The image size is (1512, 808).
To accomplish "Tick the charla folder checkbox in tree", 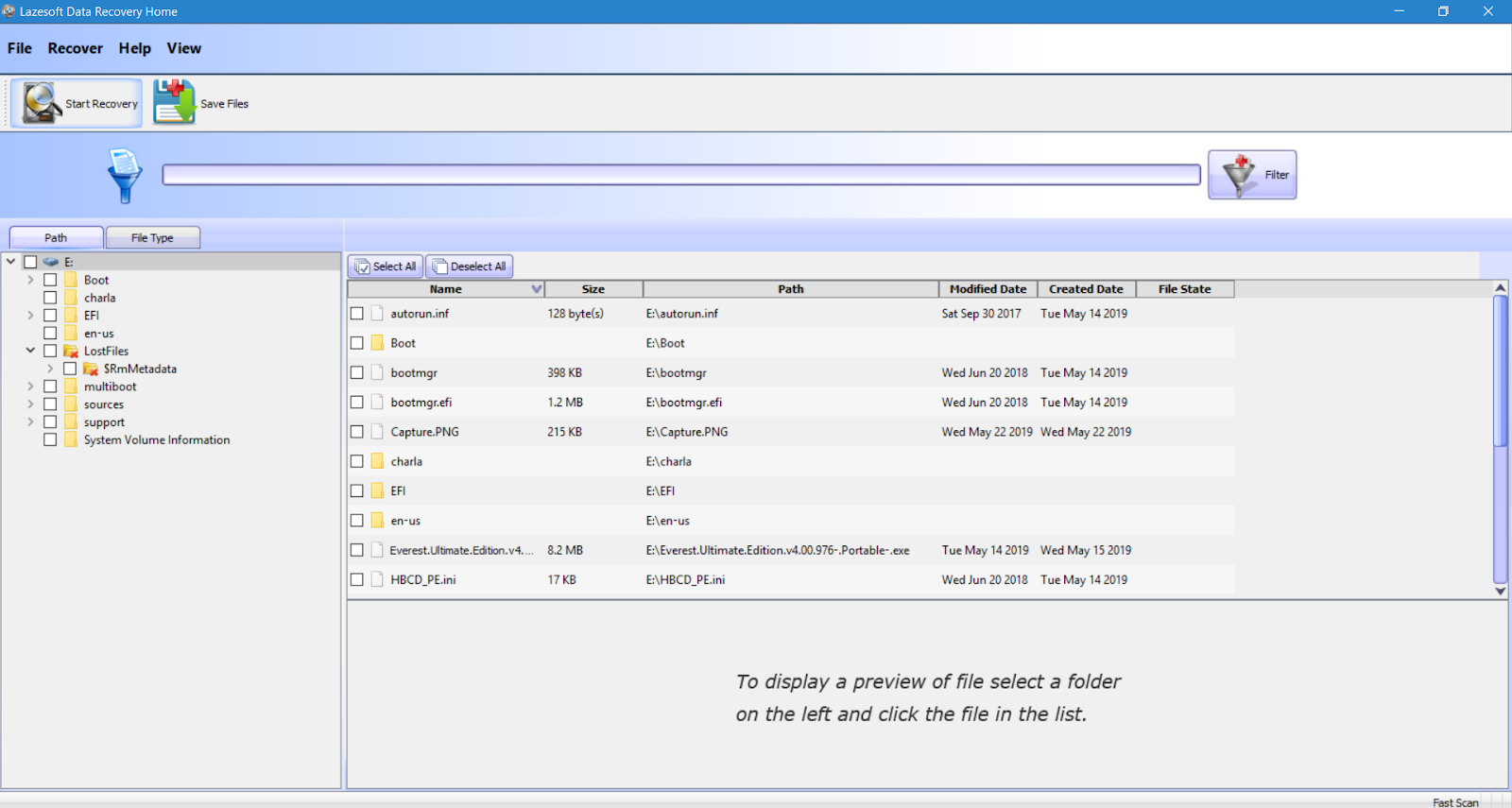I will [x=50, y=298].
